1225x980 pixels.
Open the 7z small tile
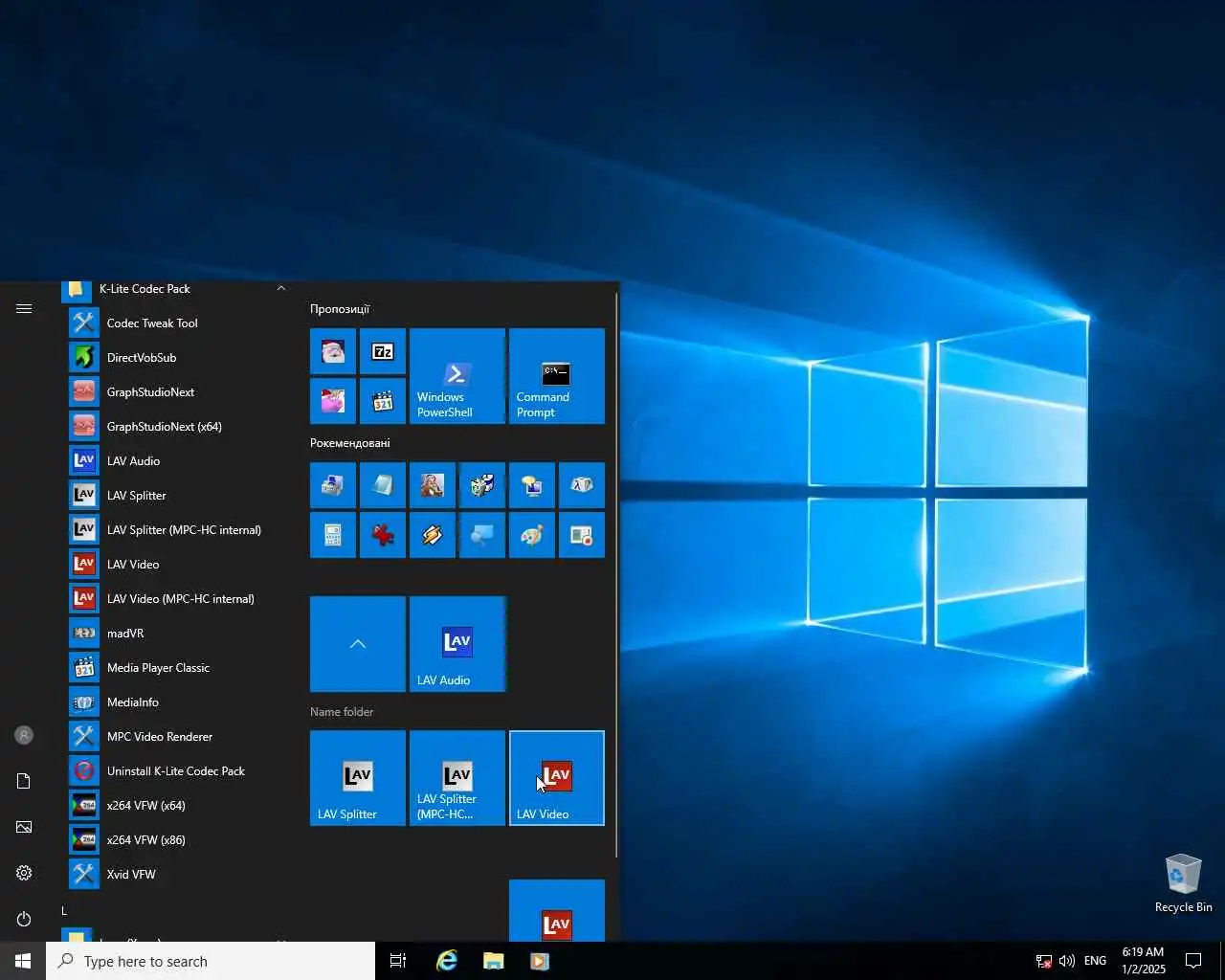click(383, 351)
